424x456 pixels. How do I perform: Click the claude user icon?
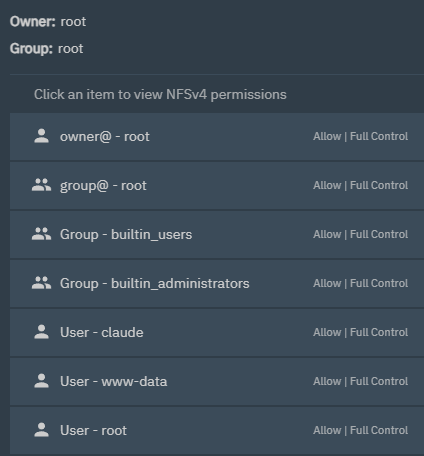pyautogui.click(x=41, y=332)
